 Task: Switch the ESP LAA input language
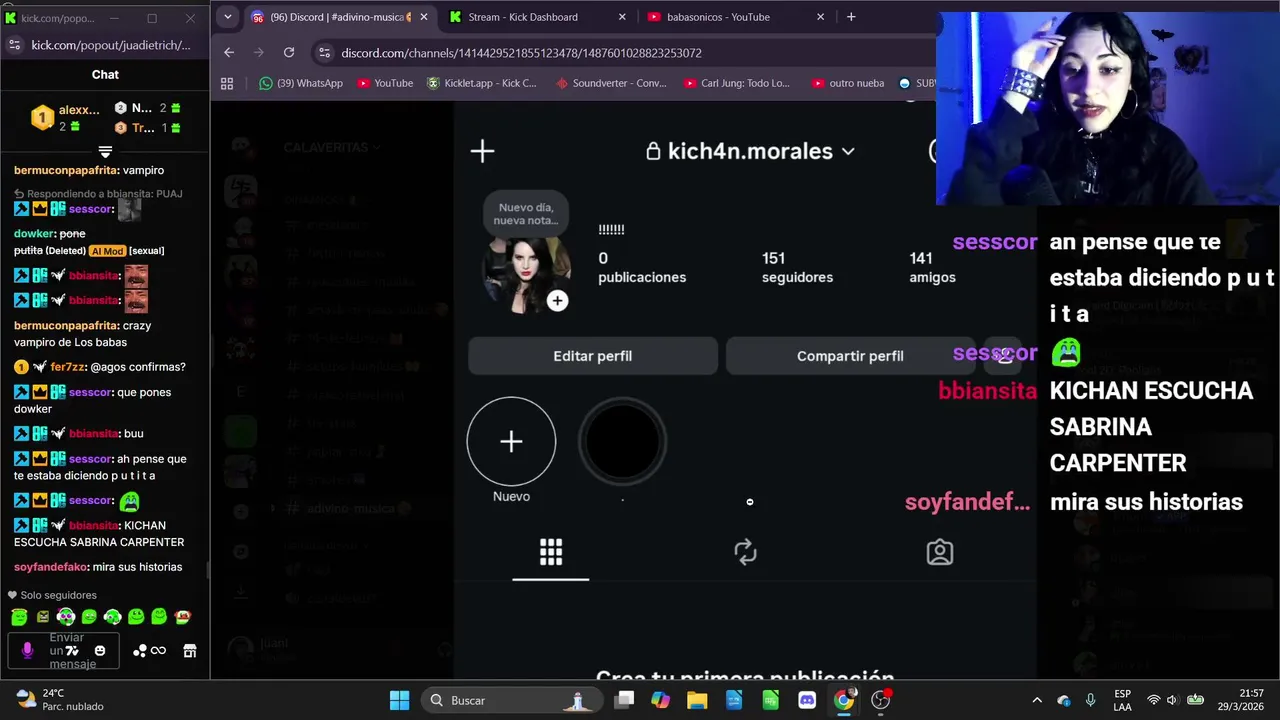(x=1123, y=700)
